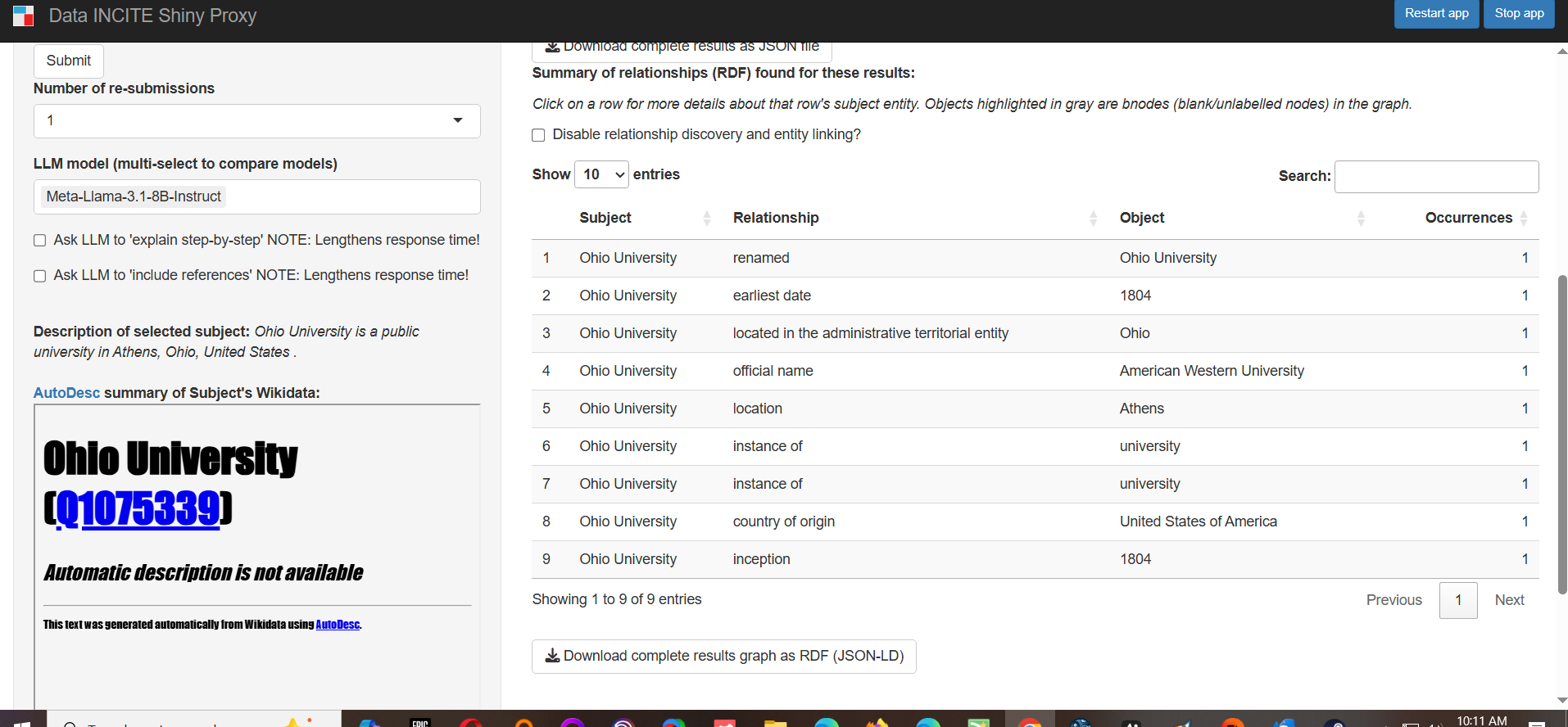This screenshot has width=1568, height=727.
Task: Select row 6 'instance of' relationship
Action: pyautogui.click(x=1035, y=446)
